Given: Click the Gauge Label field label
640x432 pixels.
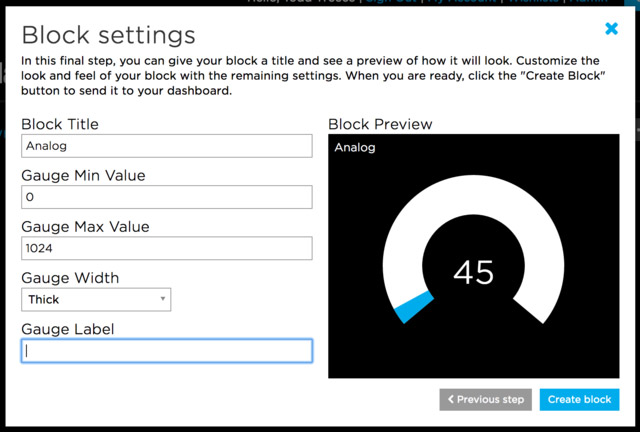Looking at the screenshot, I should (68, 328).
